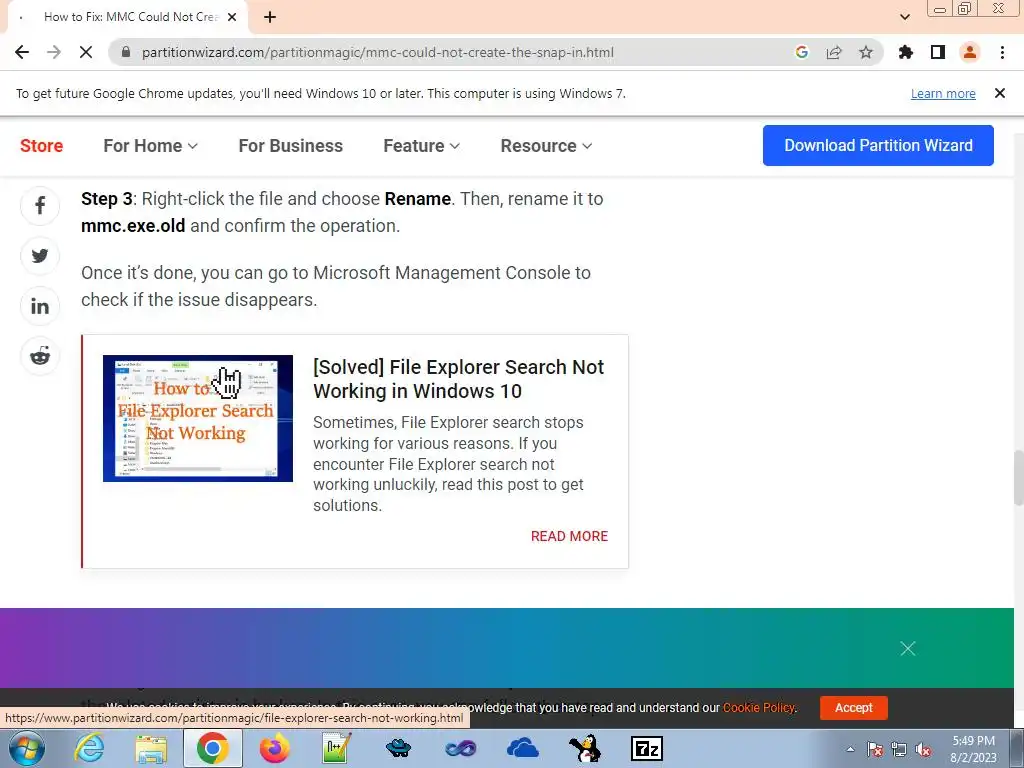Bookmark this page with the star
The image size is (1024, 768).
tap(866, 52)
